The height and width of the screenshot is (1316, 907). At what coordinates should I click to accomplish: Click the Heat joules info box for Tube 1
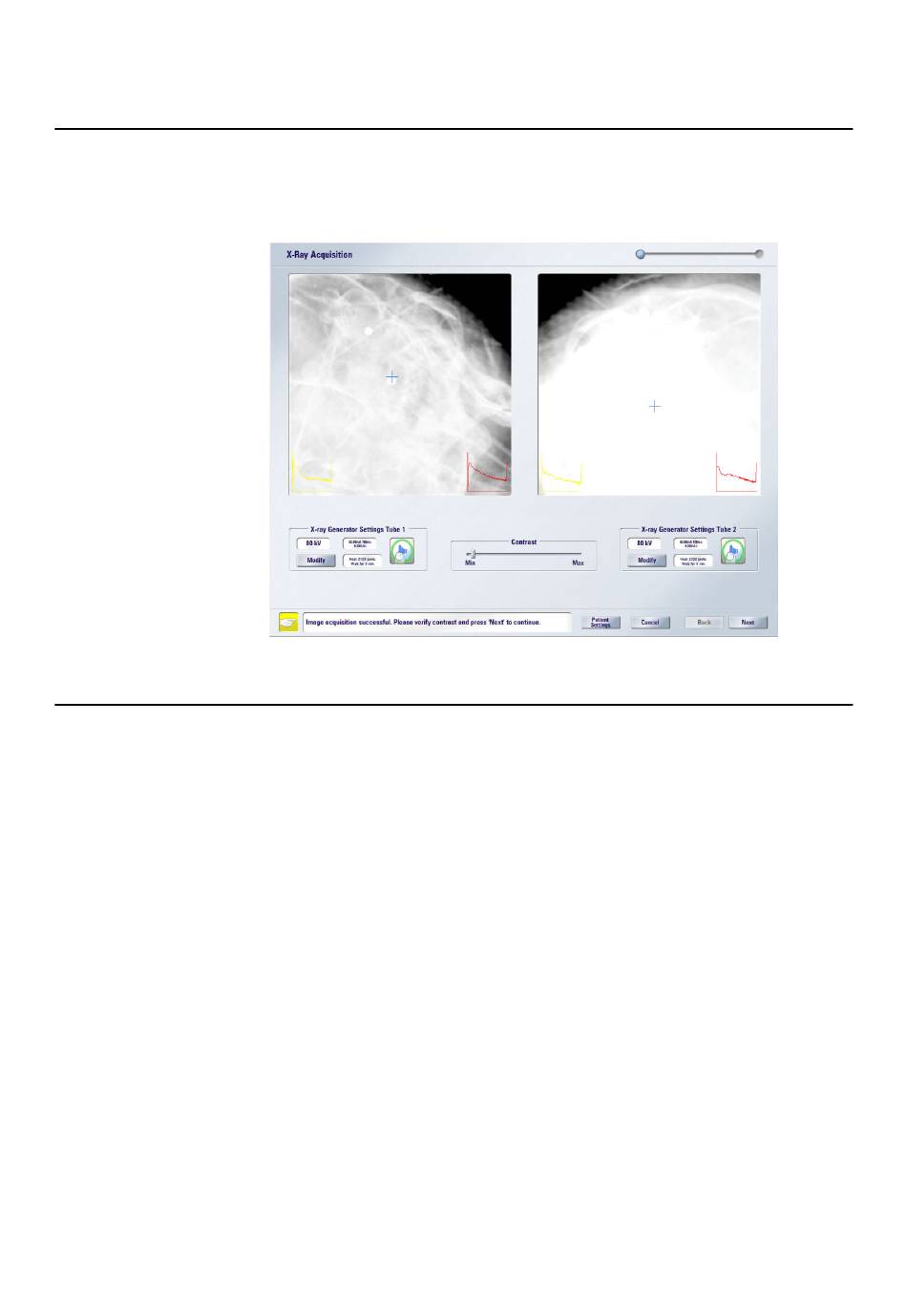click(361, 561)
